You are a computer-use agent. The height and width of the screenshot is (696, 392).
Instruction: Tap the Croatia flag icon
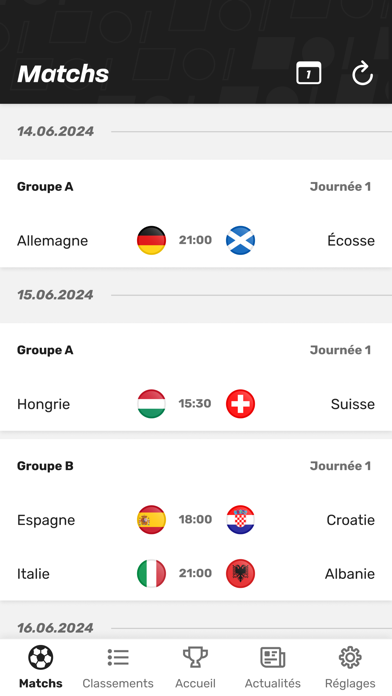[x=240, y=519]
